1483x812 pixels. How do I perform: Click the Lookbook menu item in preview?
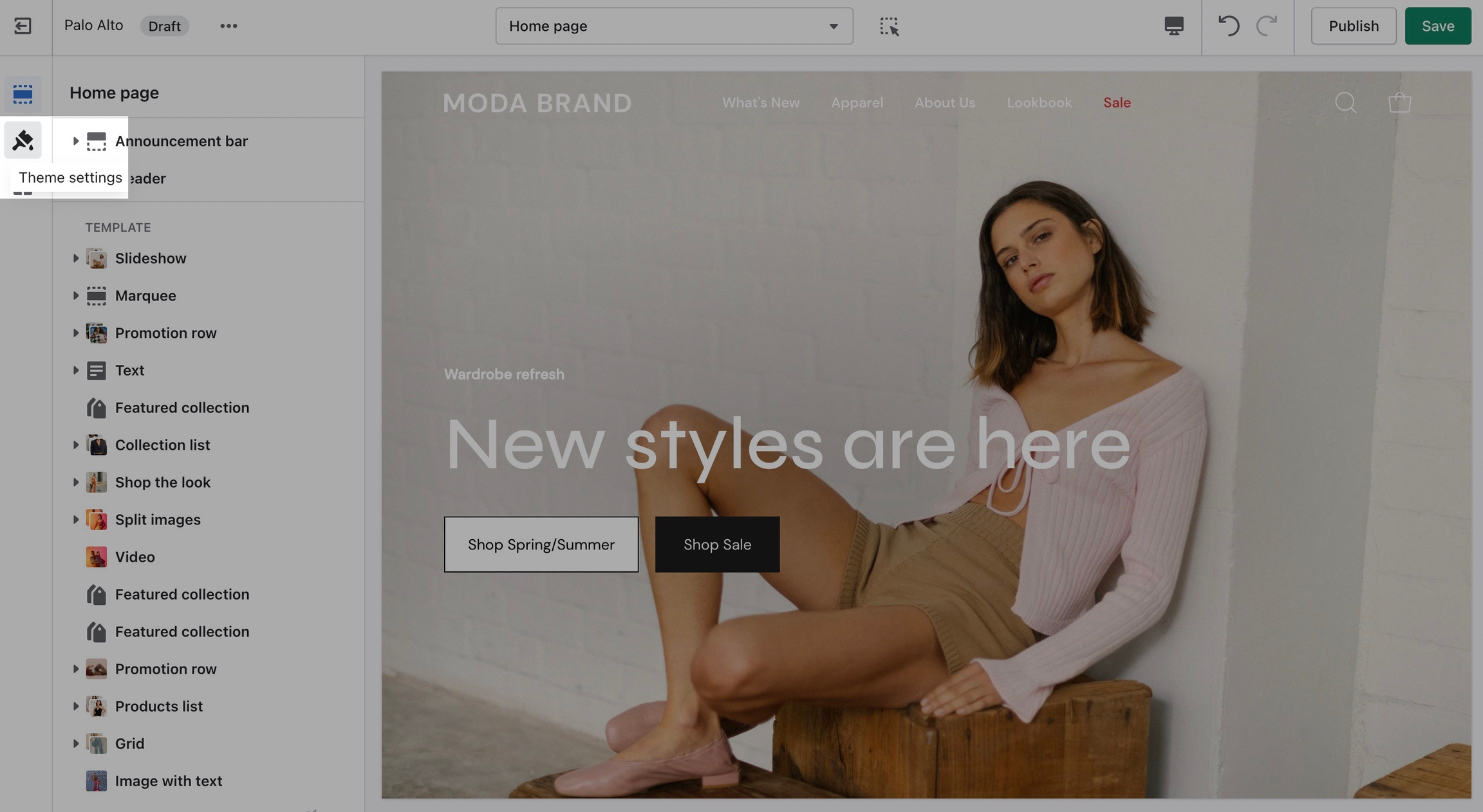pyautogui.click(x=1039, y=102)
